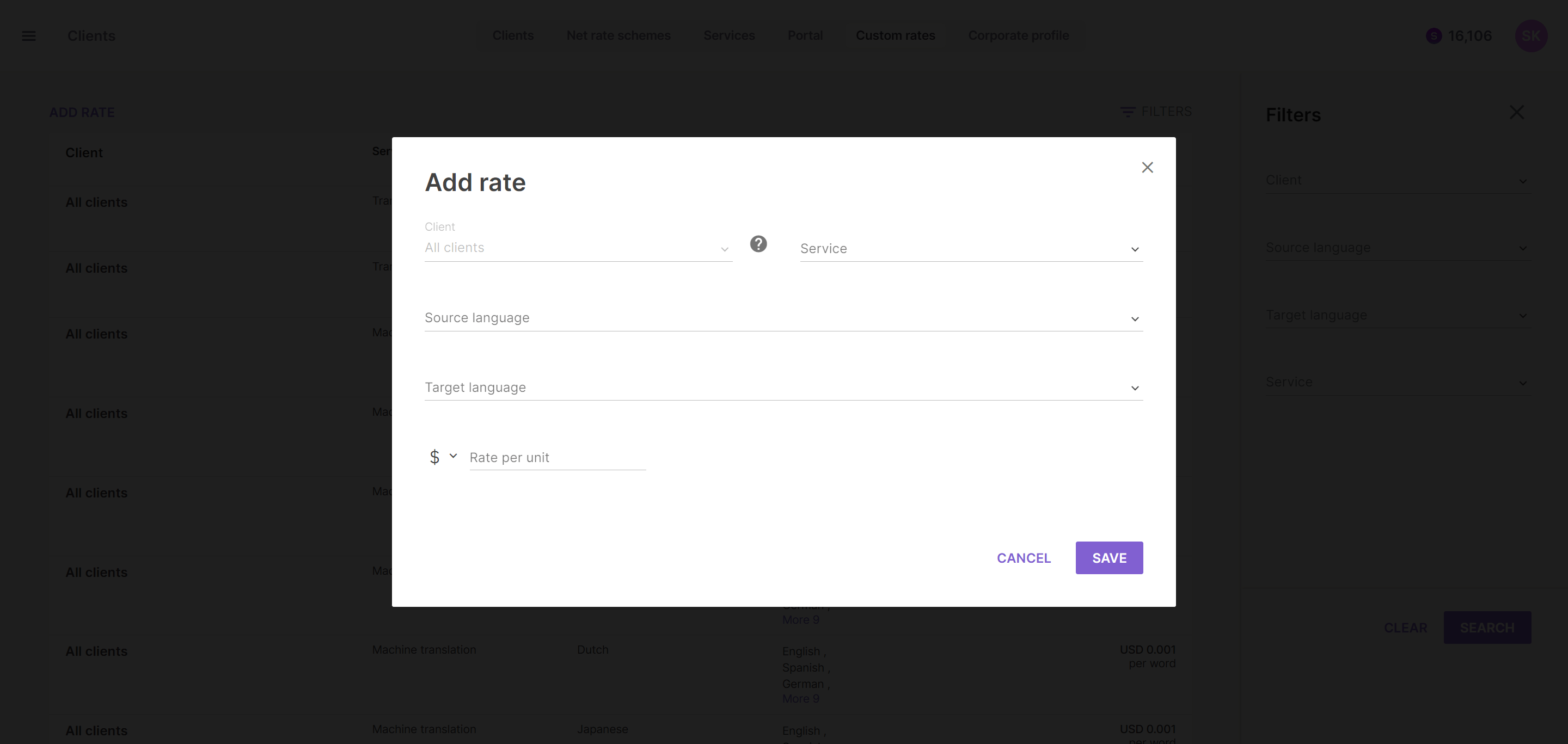Go to the Clients nav tab

(512, 35)
